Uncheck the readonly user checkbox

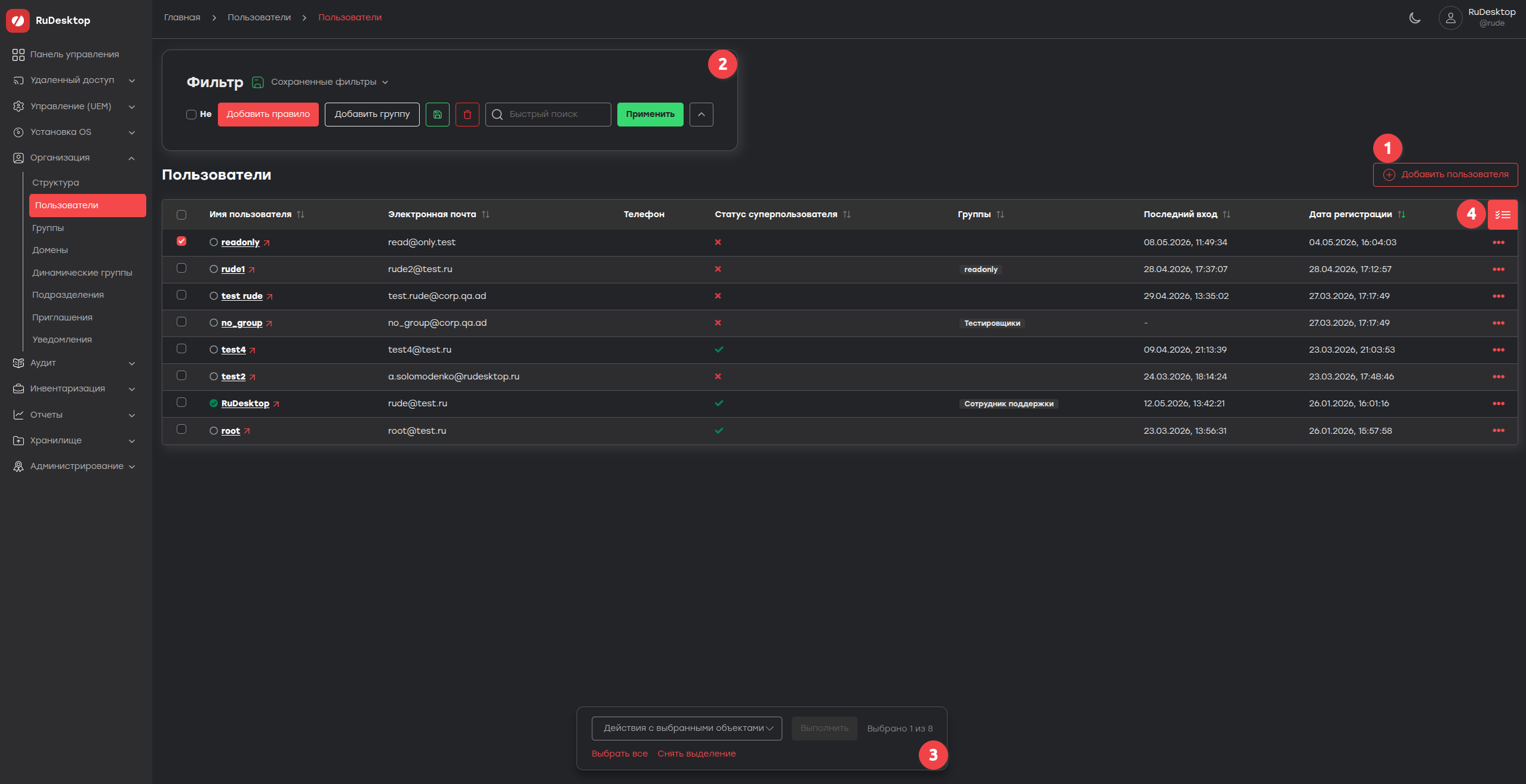[x=181, y=241]
